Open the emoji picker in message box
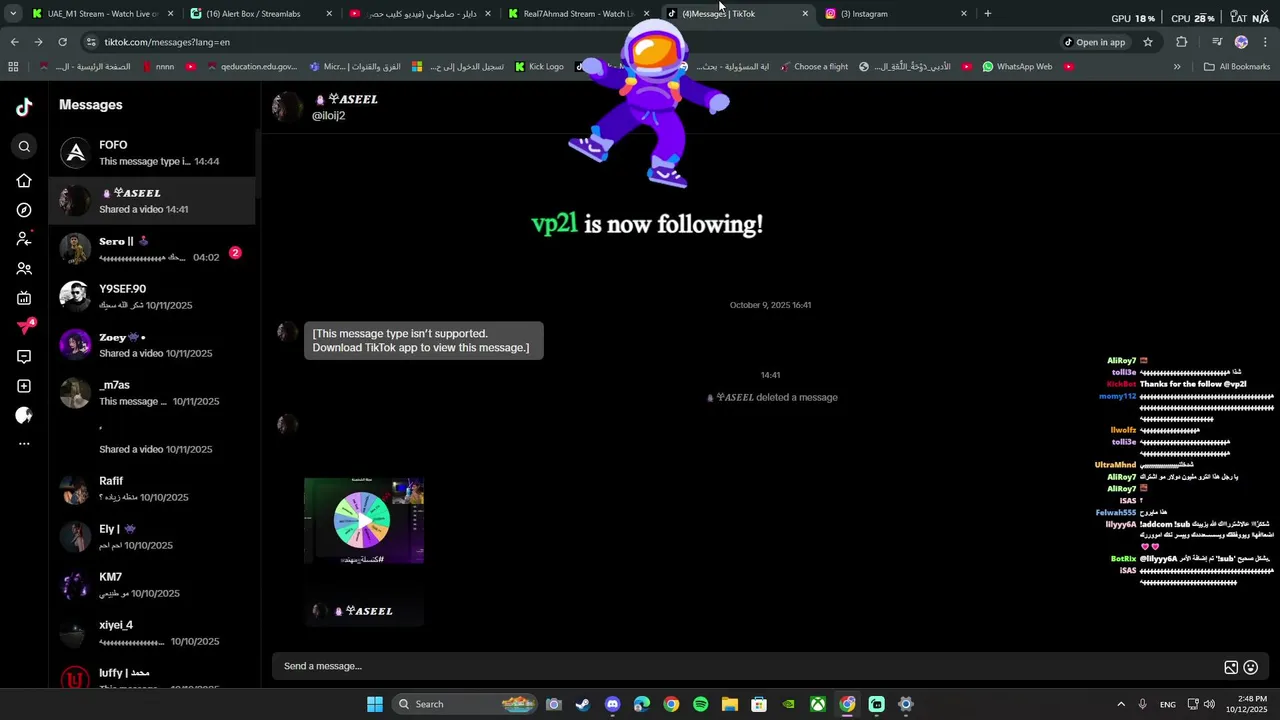Screen dimensions: 1280x720 coord(1250,667)
